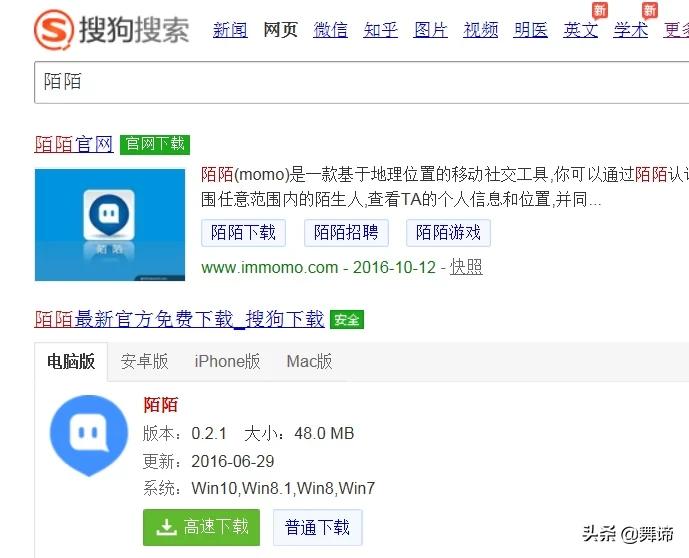The image size is (689, 558).
Task: Click the 陌陌(momo) description snippet text
Action: pyautogui.click(x=445, y=187)
